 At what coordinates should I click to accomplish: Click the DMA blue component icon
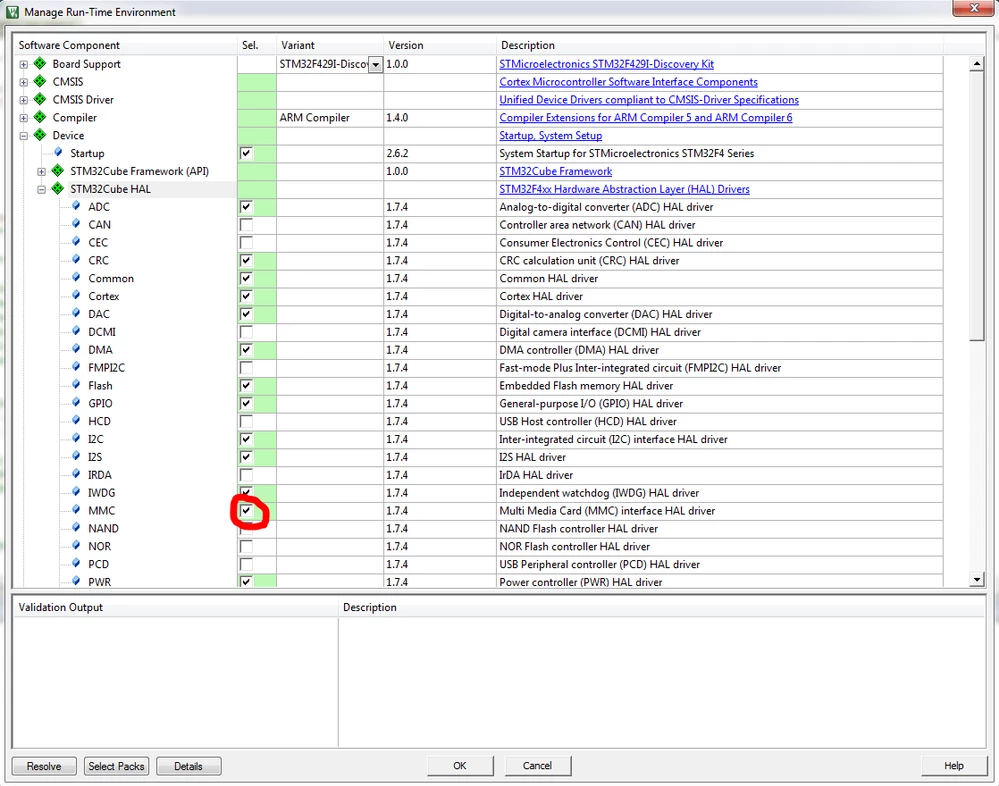click(76, 348)
